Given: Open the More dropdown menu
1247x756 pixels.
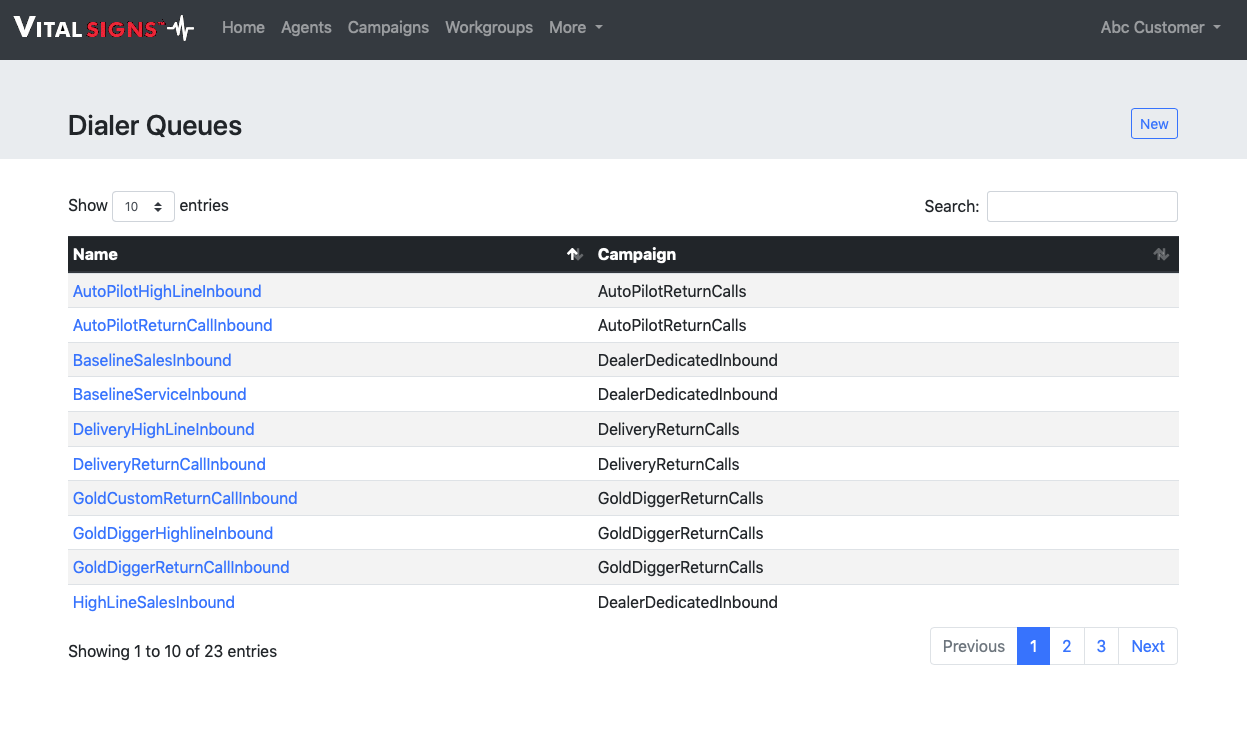Looking at the screenshot, I should tap(575, 28).
